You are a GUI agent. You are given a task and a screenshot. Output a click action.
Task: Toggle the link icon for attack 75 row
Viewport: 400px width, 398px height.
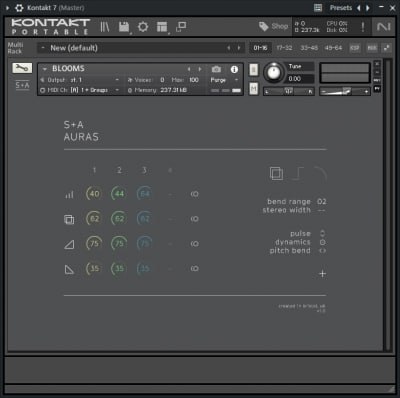click(195, 244)
